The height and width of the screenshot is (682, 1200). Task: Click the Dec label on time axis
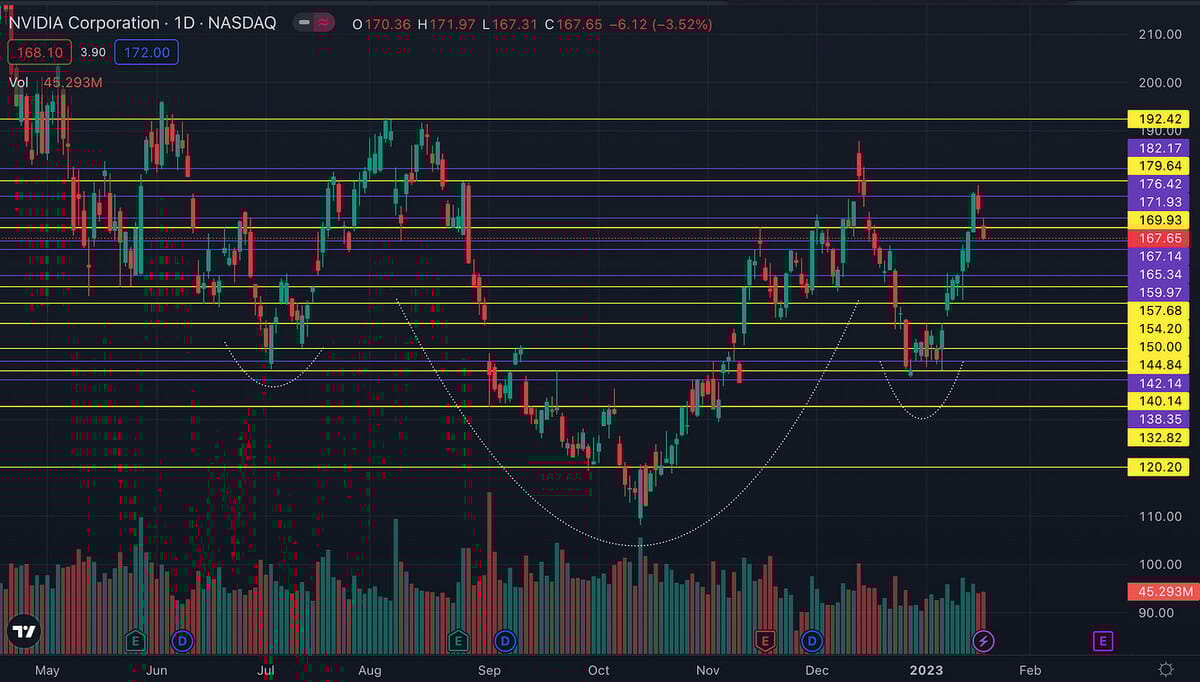(816, 669)
